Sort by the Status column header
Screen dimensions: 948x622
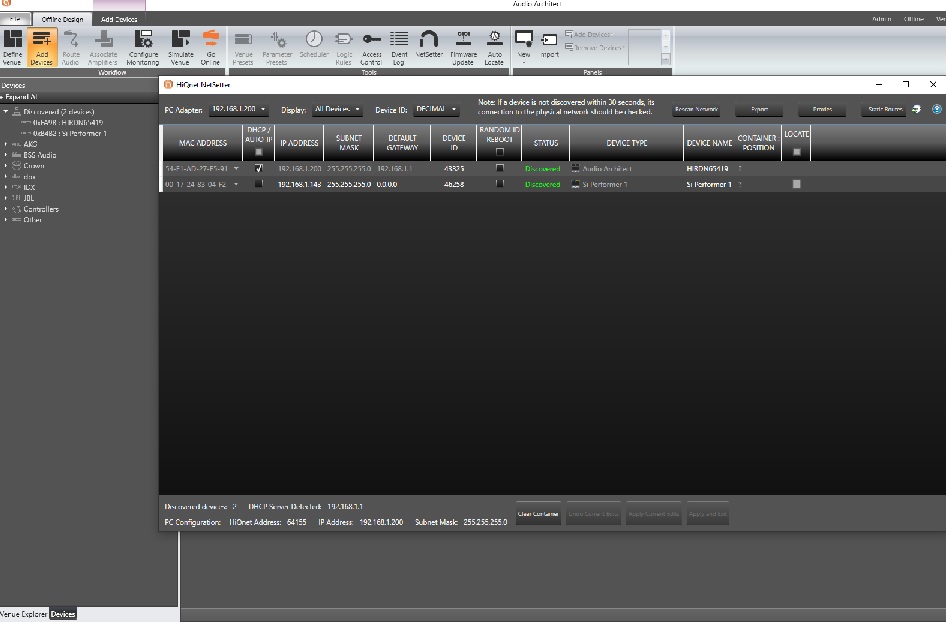[x=545, y=143]
